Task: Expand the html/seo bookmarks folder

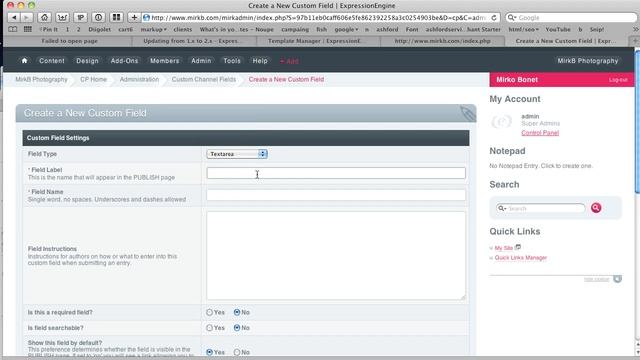Action: 524,29
